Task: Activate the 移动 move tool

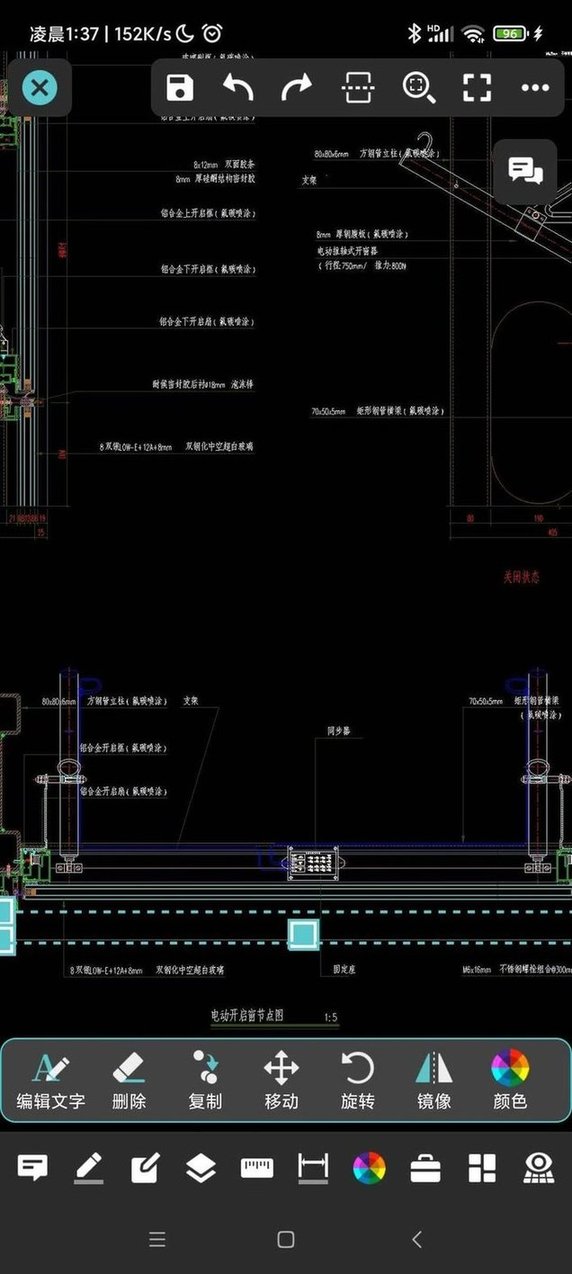Action: point(281,1080)
